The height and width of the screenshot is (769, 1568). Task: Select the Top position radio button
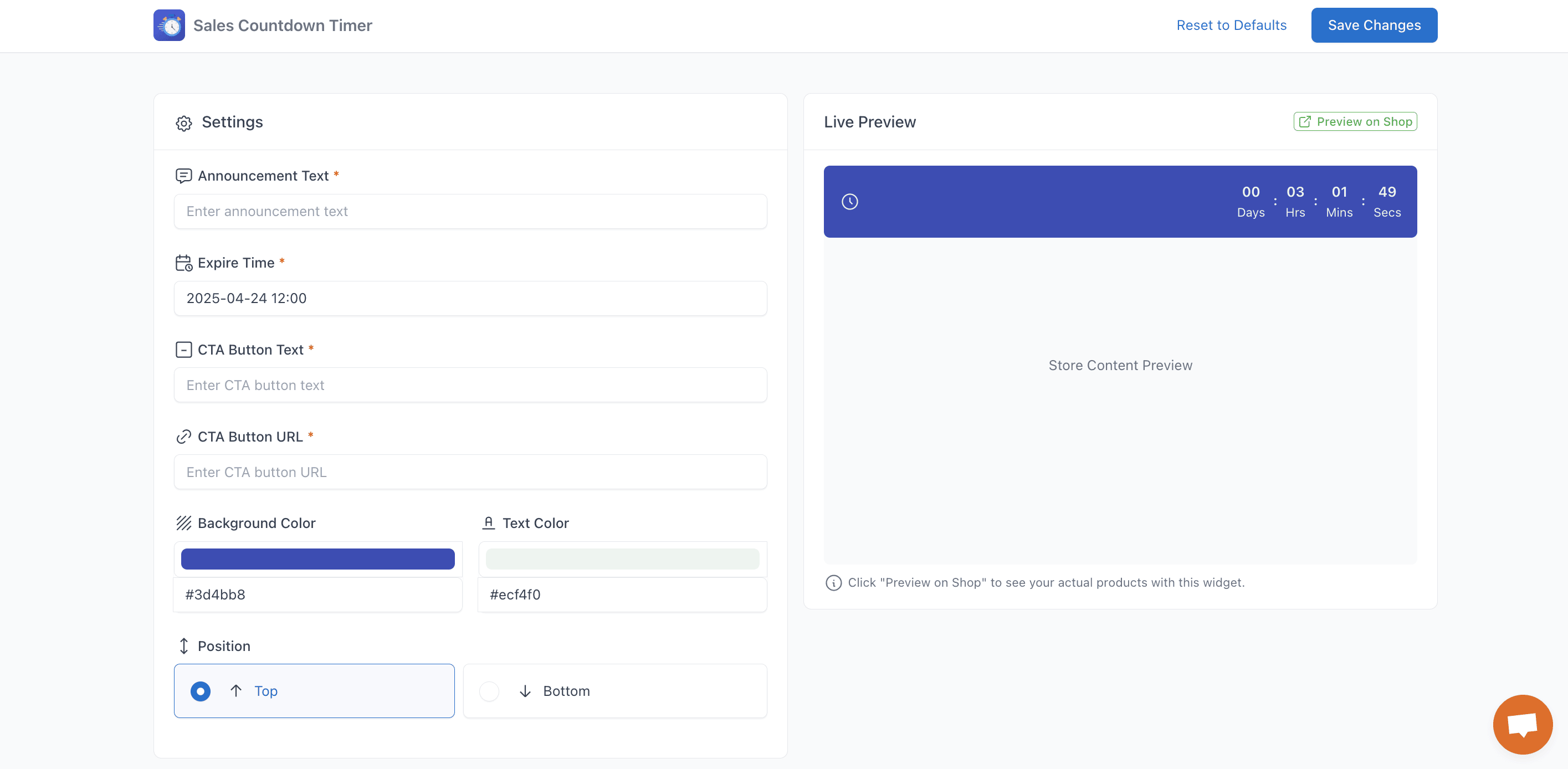pos(200,691)
